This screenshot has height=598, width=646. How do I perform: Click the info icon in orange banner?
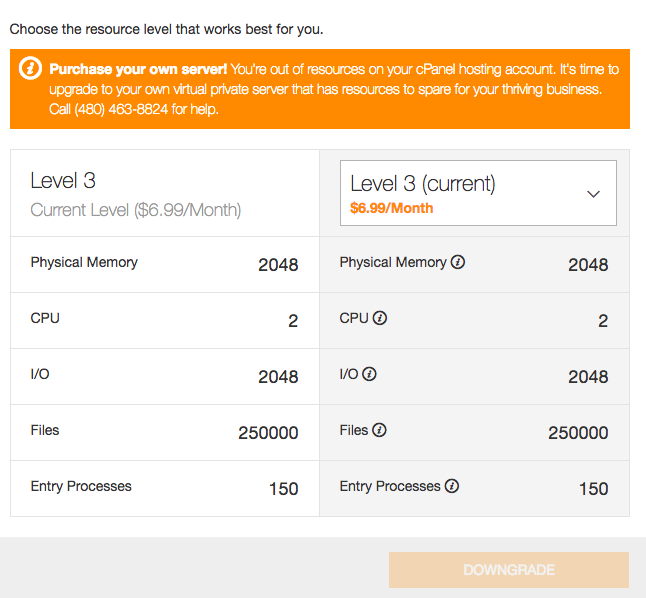[x=30, y=68]
